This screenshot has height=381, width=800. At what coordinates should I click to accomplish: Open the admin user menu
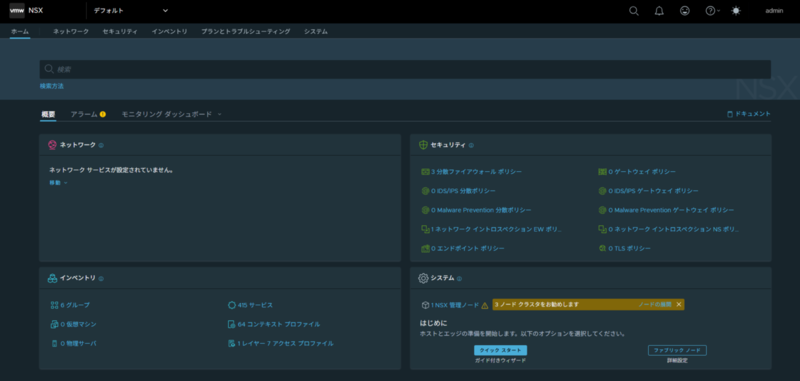point(774,11)
